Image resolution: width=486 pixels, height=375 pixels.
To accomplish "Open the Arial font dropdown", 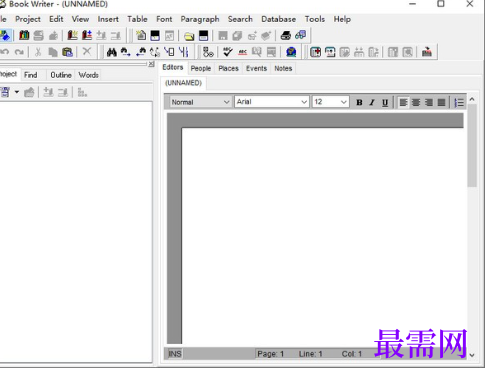I will tap(304, 102).
